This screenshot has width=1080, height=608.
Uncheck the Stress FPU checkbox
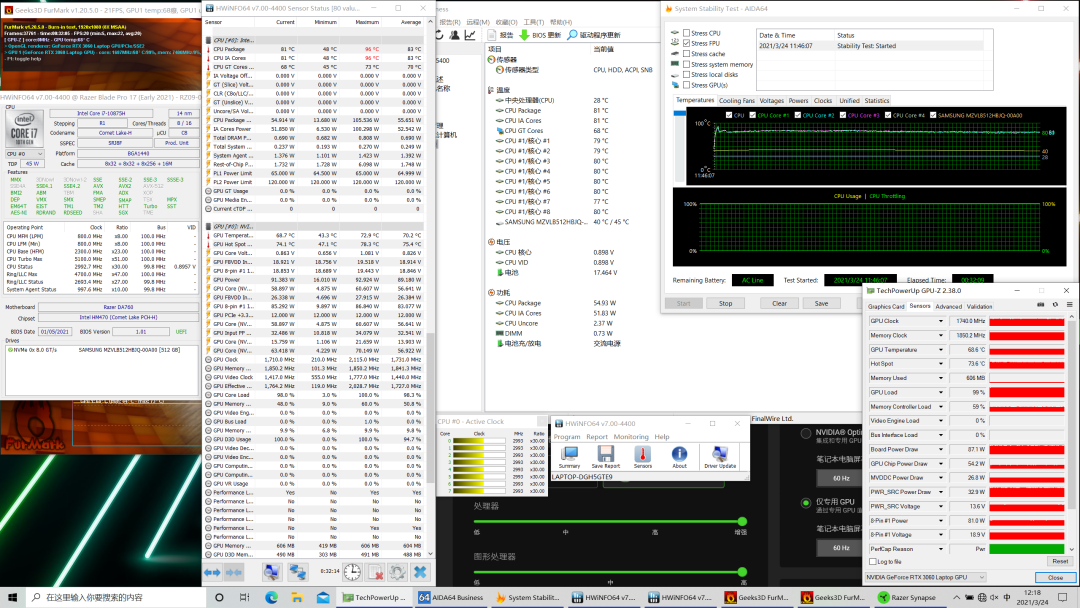tap(686, 43)
